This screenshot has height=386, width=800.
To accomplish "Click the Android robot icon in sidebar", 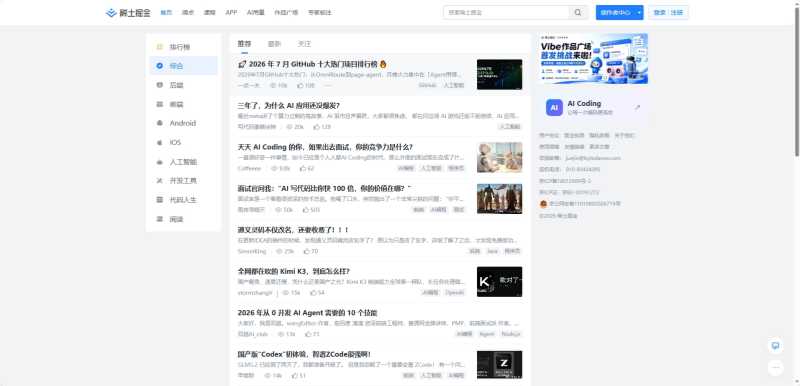I will (159, 123).
